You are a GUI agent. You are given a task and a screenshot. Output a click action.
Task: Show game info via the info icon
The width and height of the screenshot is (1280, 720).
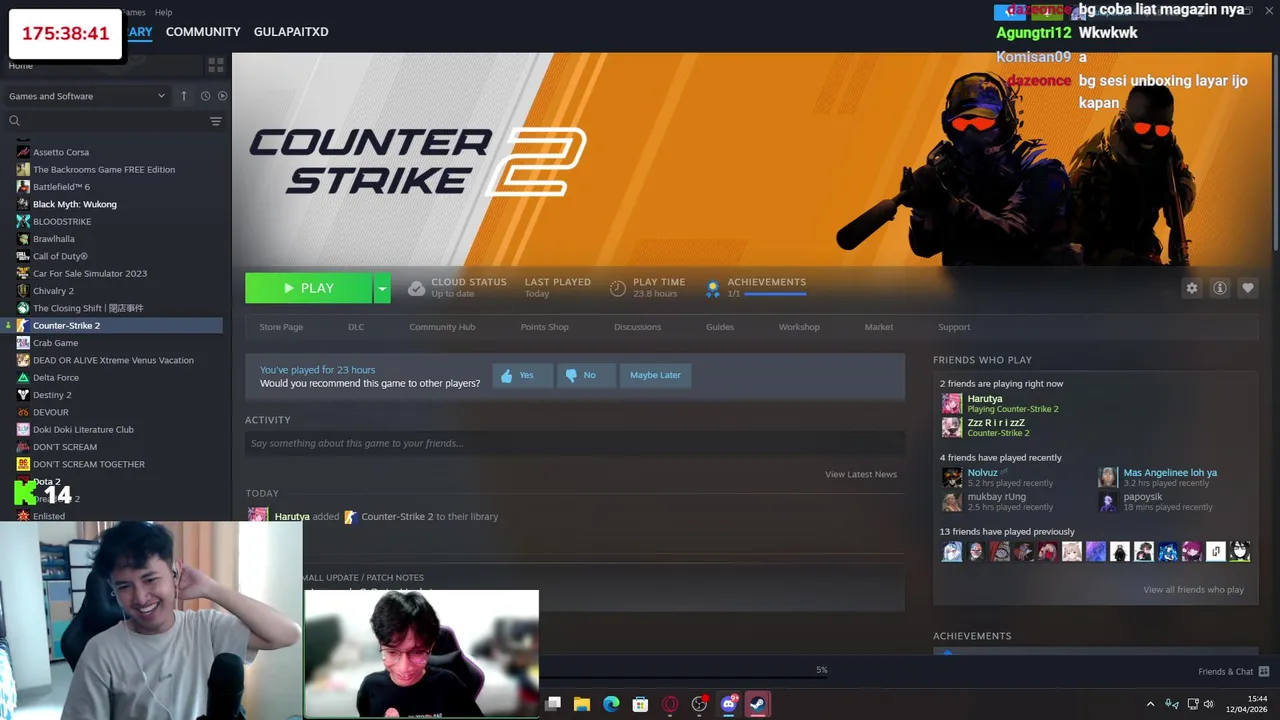point(1220,288)
